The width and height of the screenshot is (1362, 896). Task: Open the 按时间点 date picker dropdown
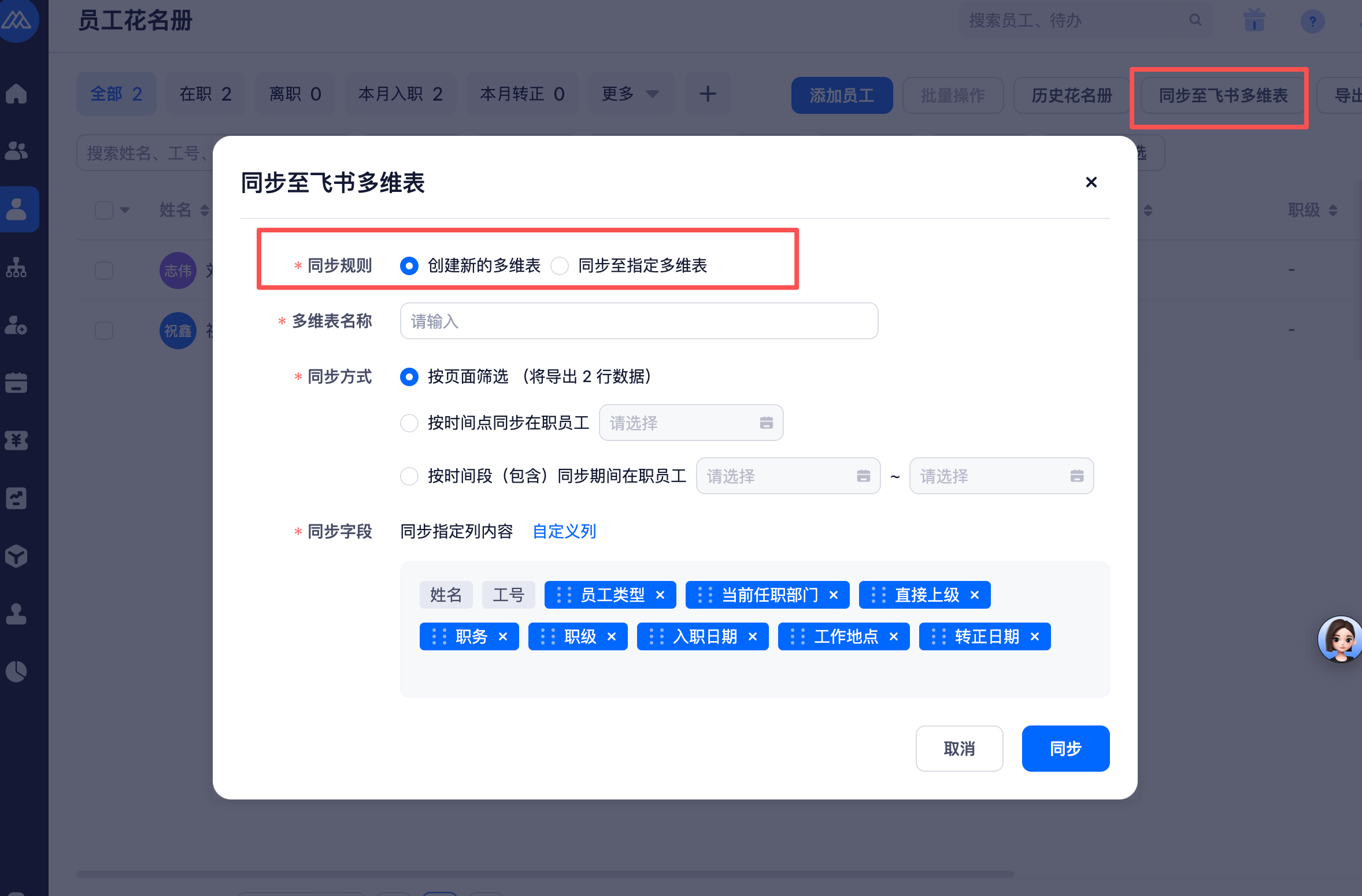point(691,423)
